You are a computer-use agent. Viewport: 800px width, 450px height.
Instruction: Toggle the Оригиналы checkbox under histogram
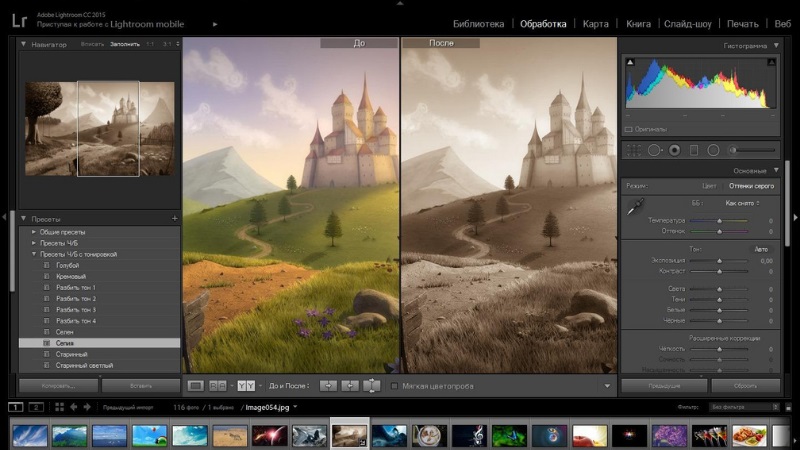click(629, 130)
